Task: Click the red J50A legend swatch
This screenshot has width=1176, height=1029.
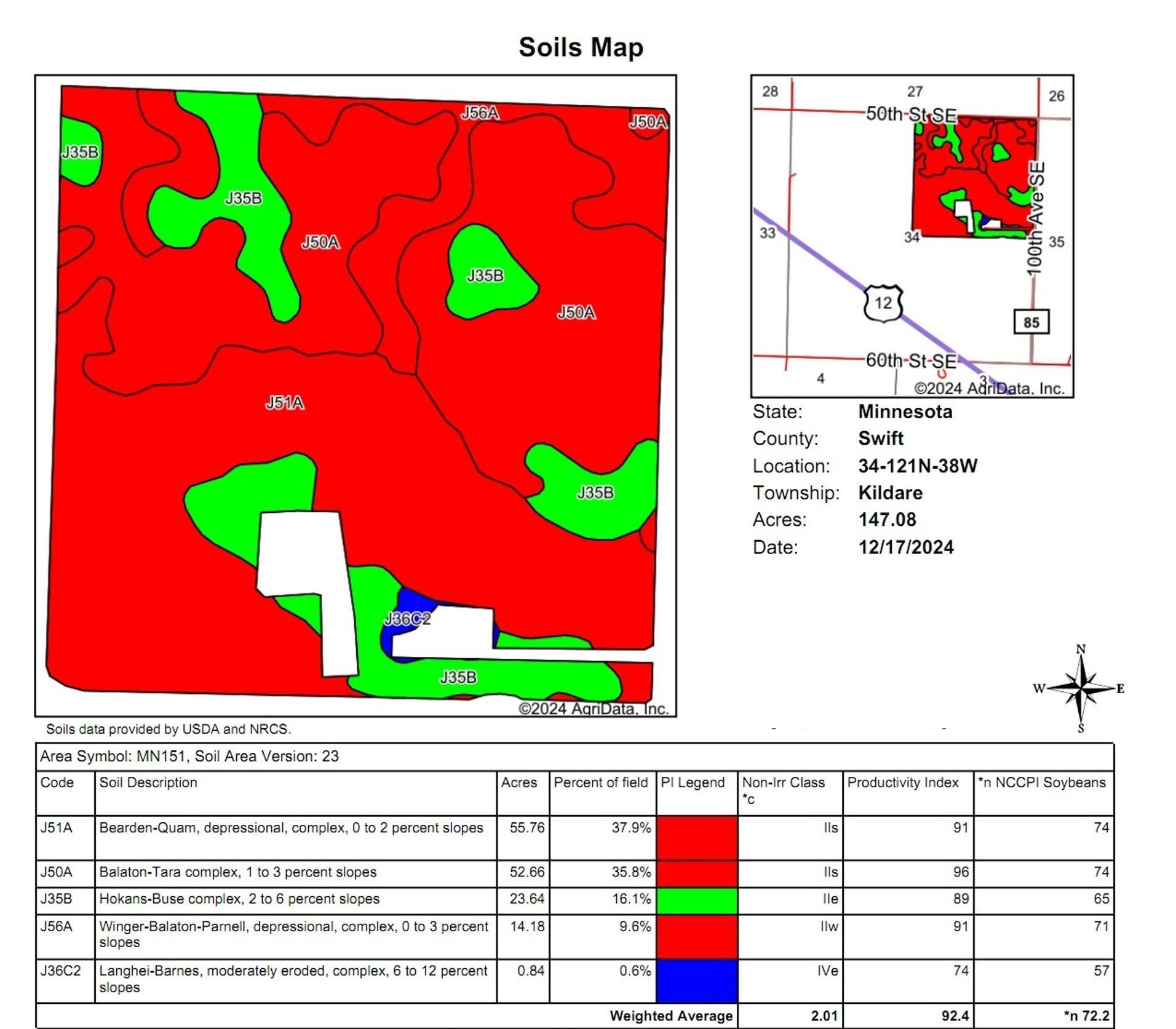Action: click(x=697, y=873)
